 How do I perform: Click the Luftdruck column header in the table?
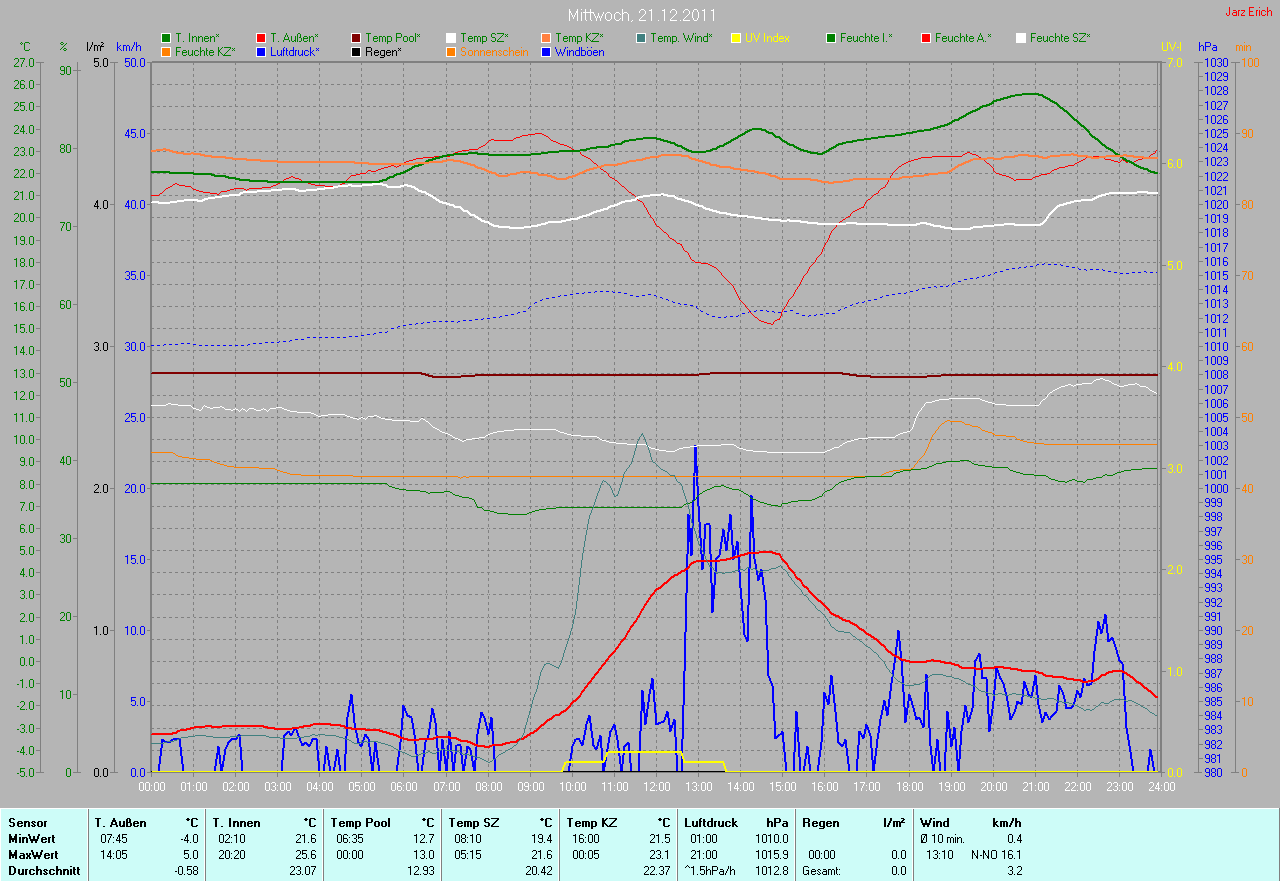click(712, 823)
